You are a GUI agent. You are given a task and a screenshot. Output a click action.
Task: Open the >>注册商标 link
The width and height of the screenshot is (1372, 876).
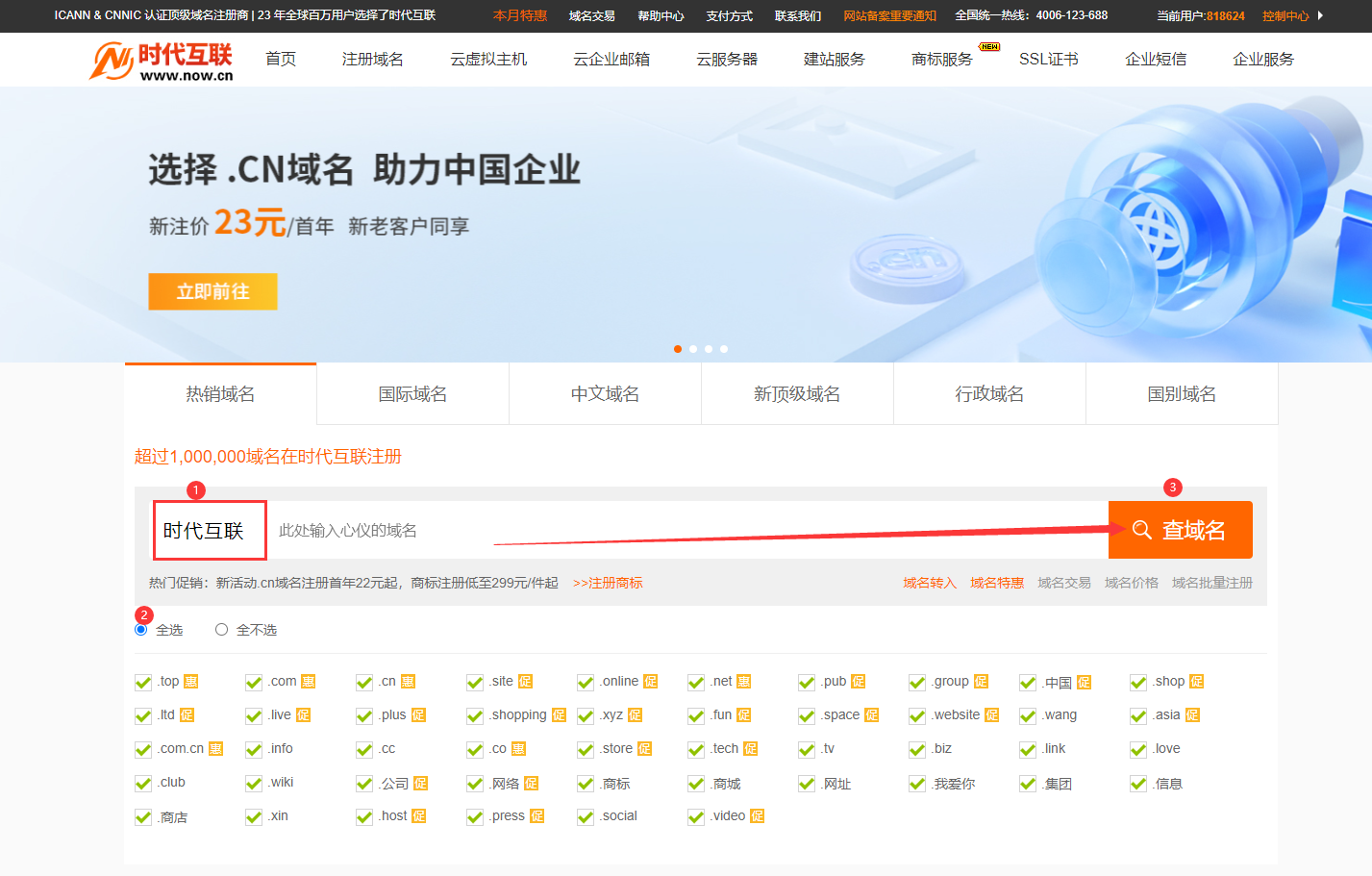click(608, 583)
